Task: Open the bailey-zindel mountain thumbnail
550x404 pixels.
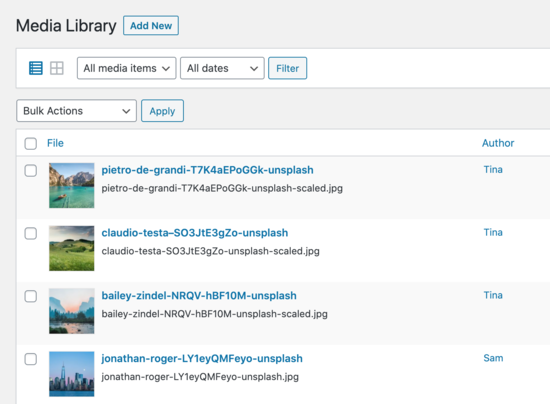Action: tap(72, 311)
